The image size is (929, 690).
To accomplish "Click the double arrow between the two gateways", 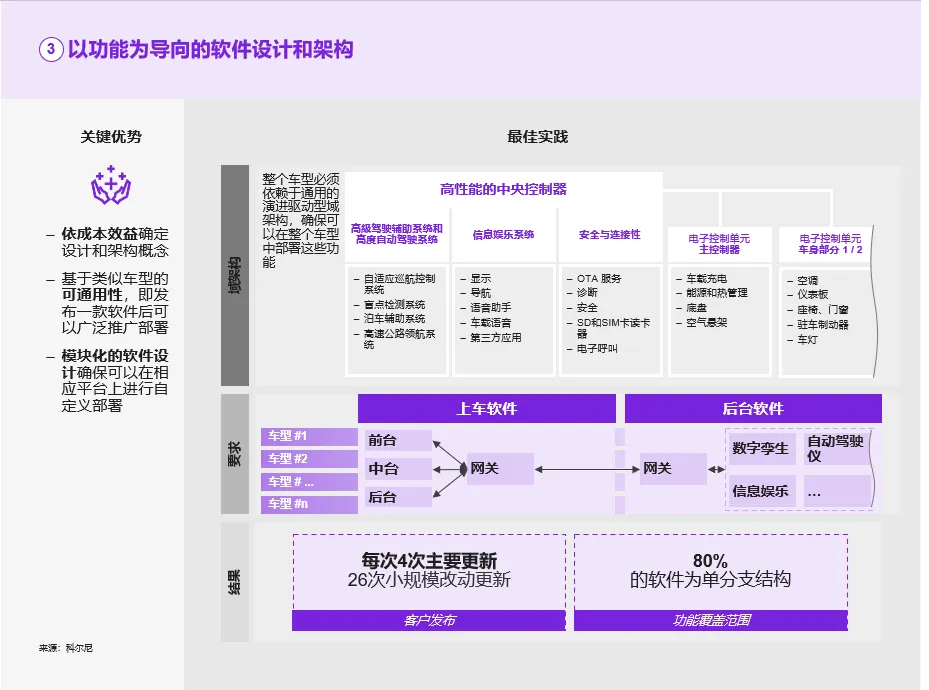I will 585,468.
